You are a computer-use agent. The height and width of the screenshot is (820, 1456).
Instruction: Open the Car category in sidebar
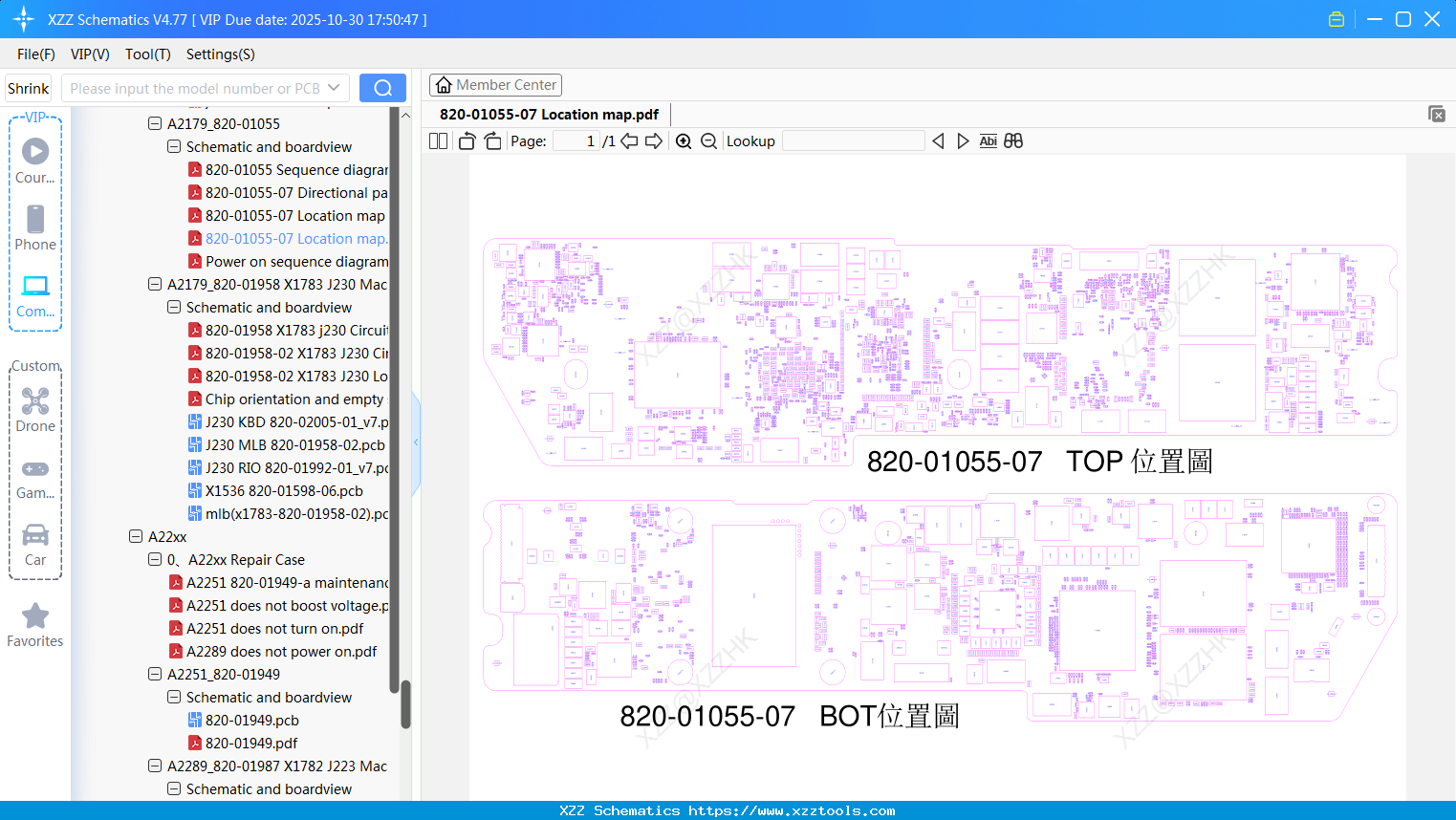(35, 545)
